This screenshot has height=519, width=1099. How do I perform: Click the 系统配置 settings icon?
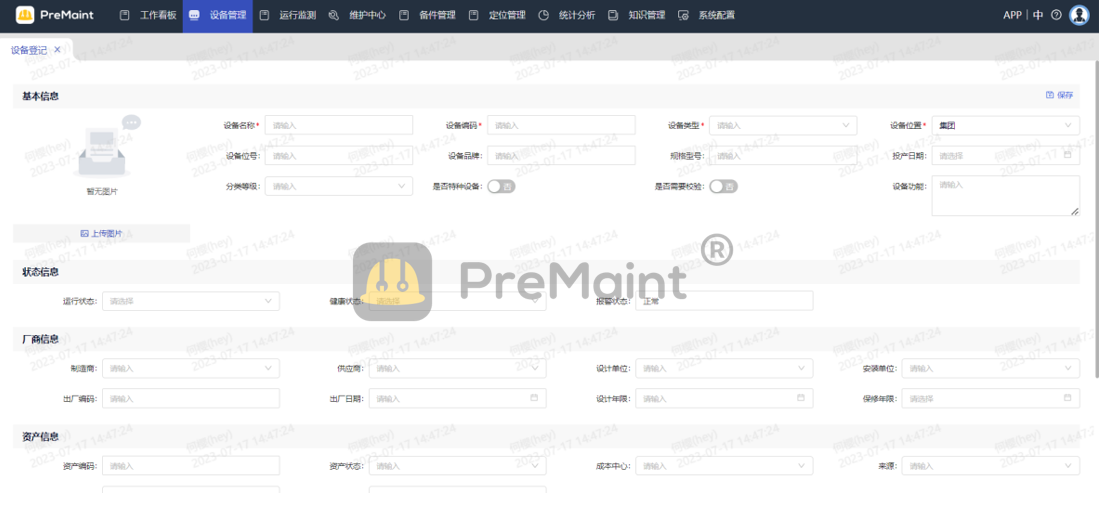pos(683,15)
